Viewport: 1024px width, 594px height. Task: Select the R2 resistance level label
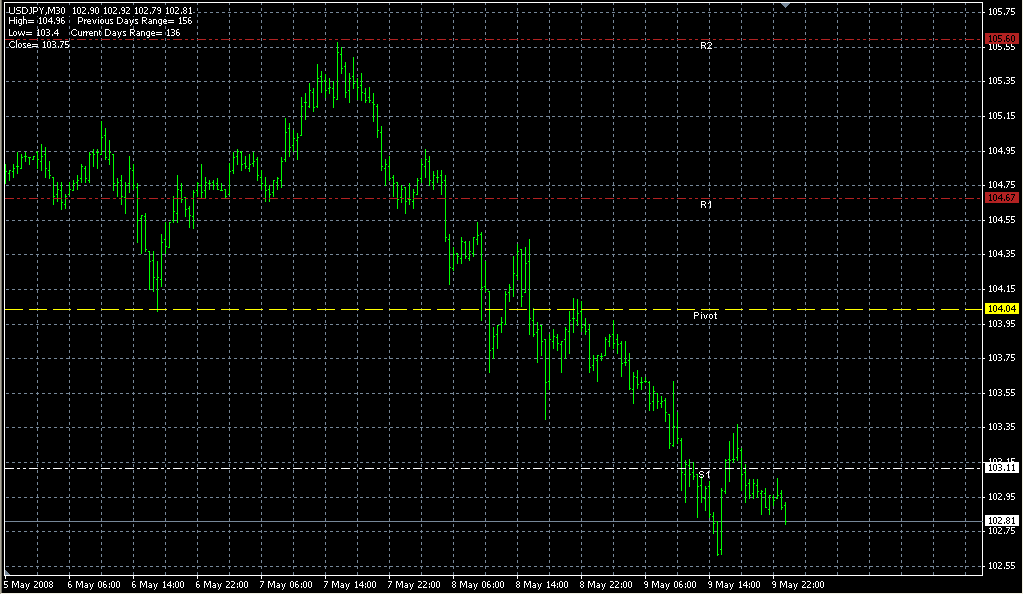pos(706,47)
